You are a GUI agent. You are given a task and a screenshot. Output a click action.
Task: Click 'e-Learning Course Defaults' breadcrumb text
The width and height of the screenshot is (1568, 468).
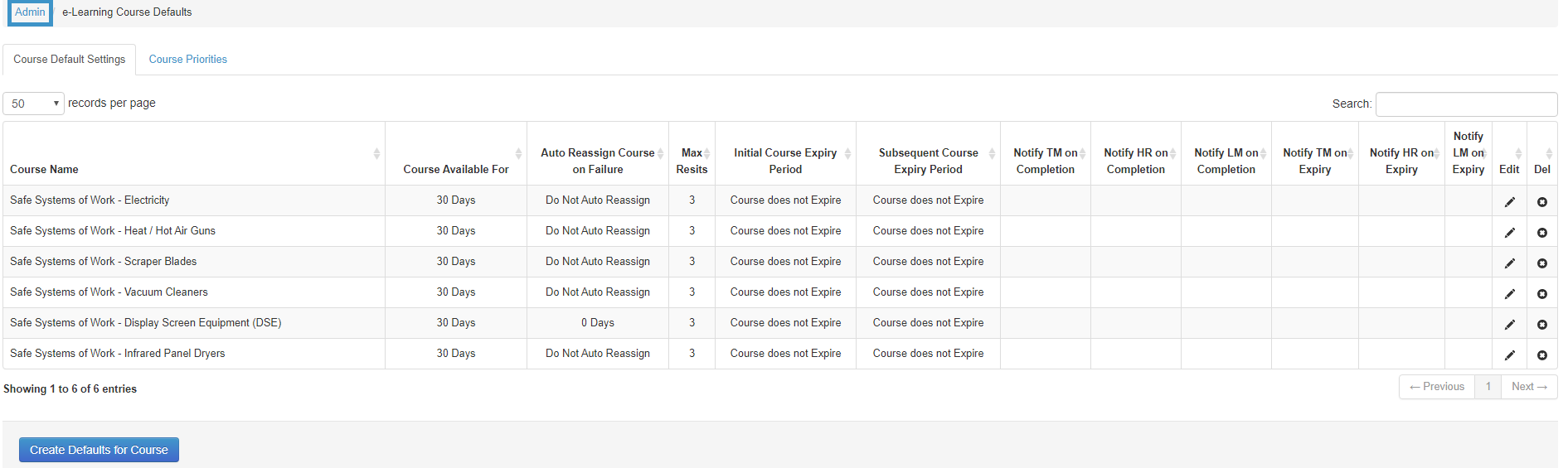[127, 12]
